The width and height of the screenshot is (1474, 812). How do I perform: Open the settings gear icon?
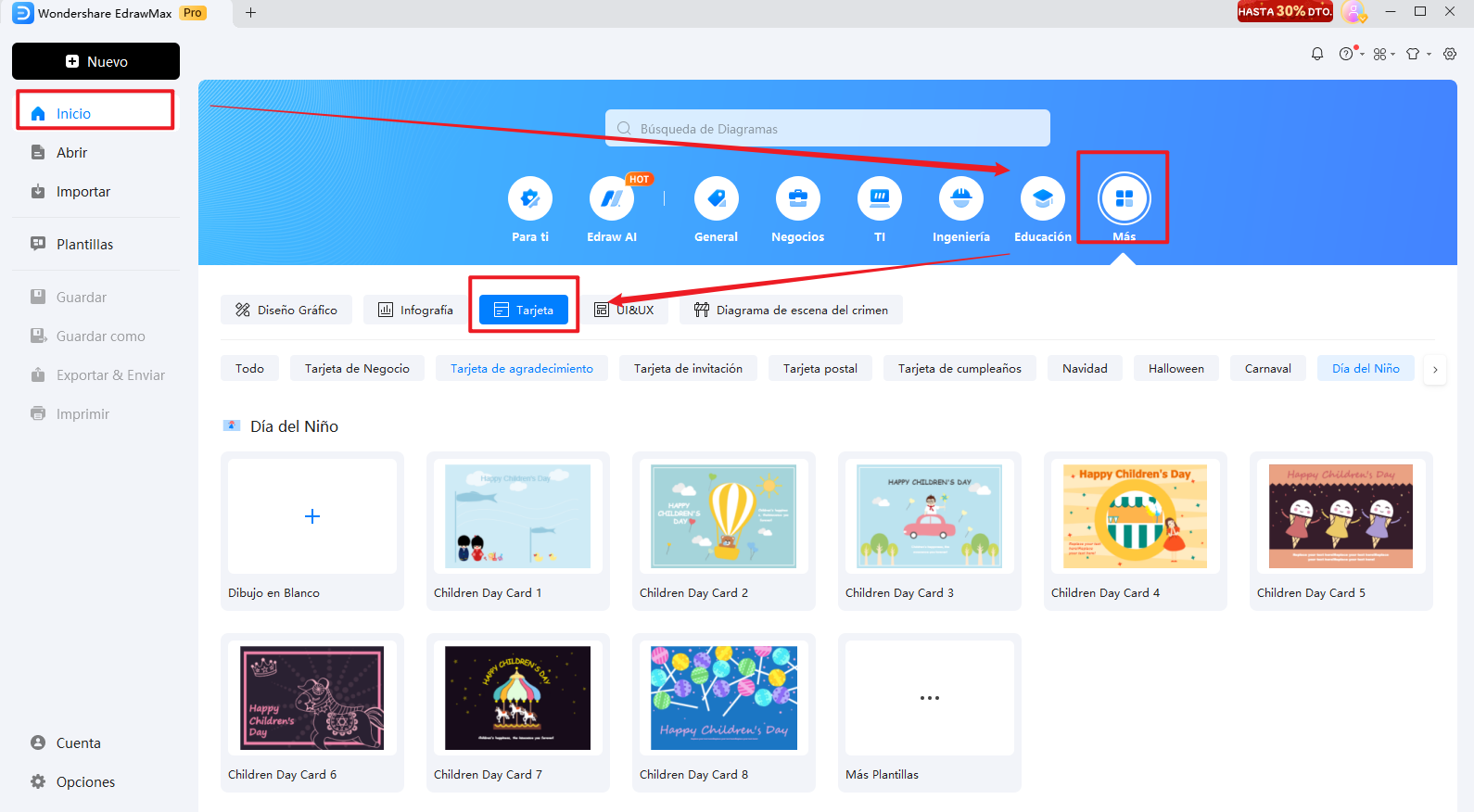point(1450,54)
